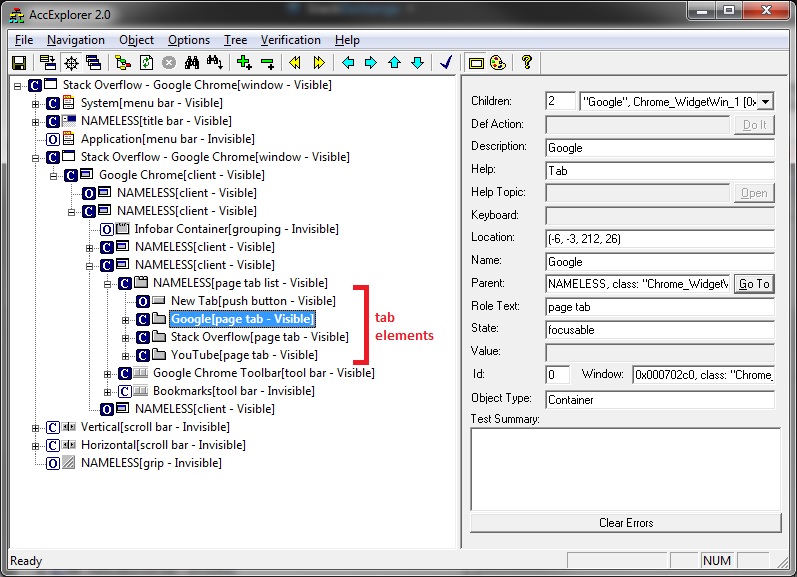This screenshot has width=797, height=577.
Task: Expand the Vertical scroll bar node
Action: (x=36, y=428)
